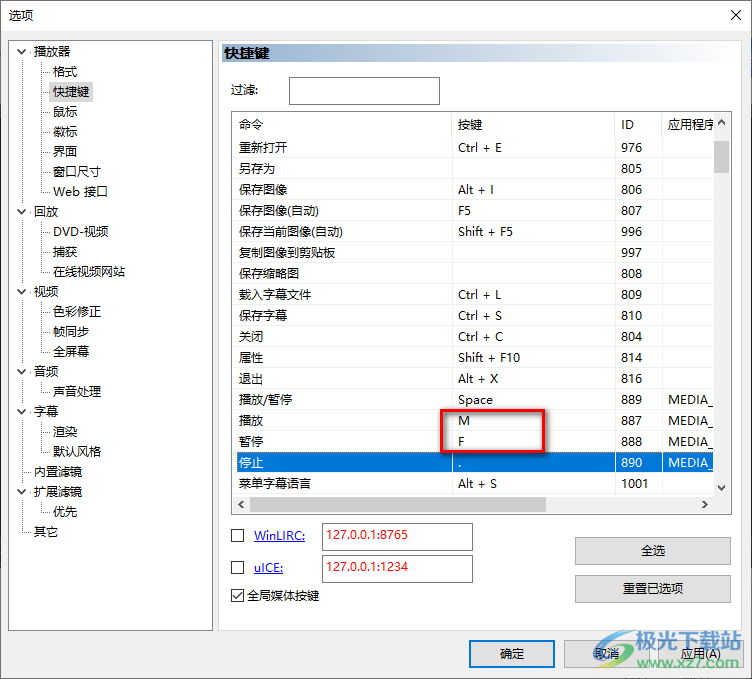Confirm the settings with 确定
This screenshot has width=752, height=679.
511,653
